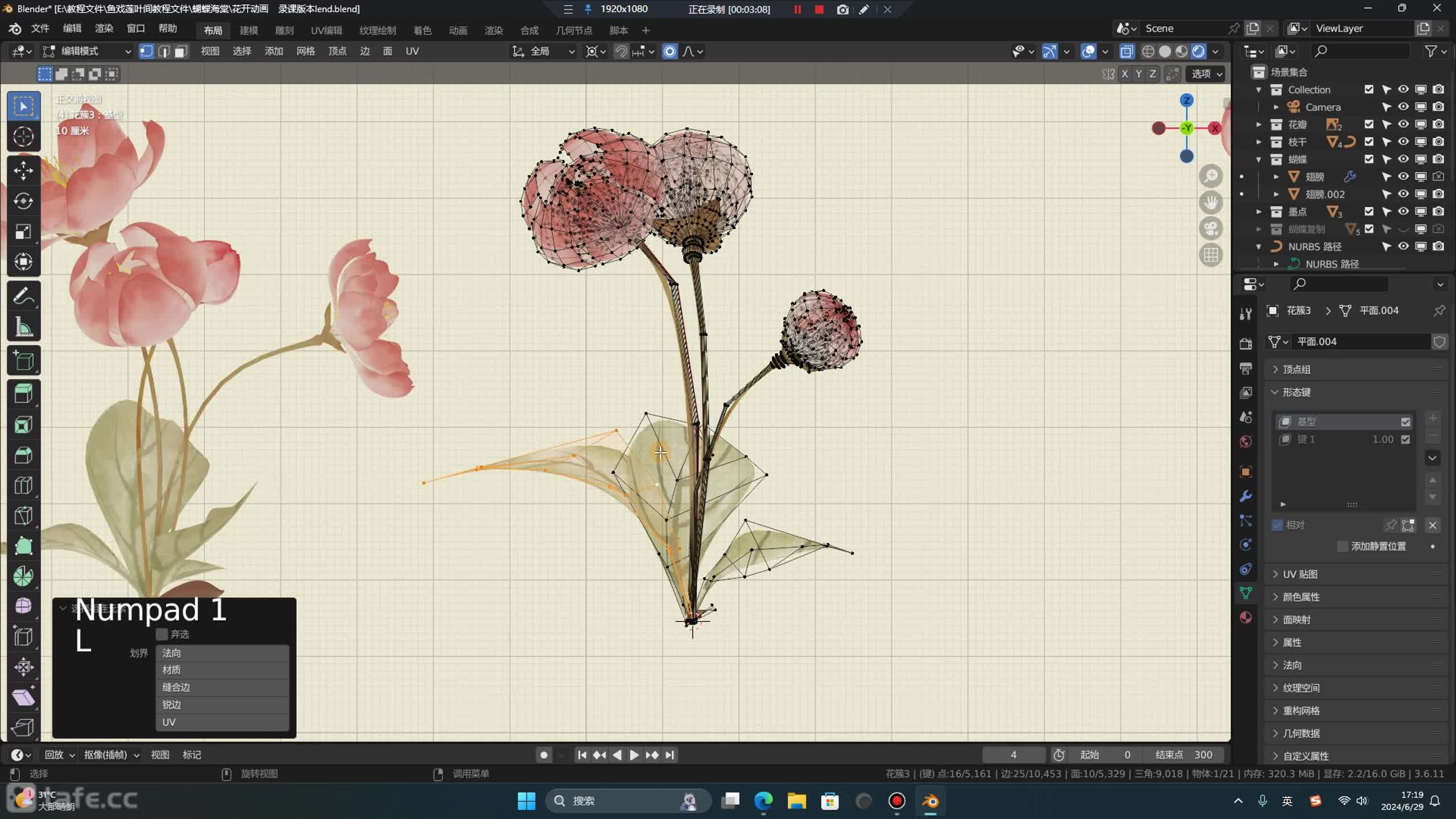Click the 键 1 value 1.00 slider

point(1383,440)
